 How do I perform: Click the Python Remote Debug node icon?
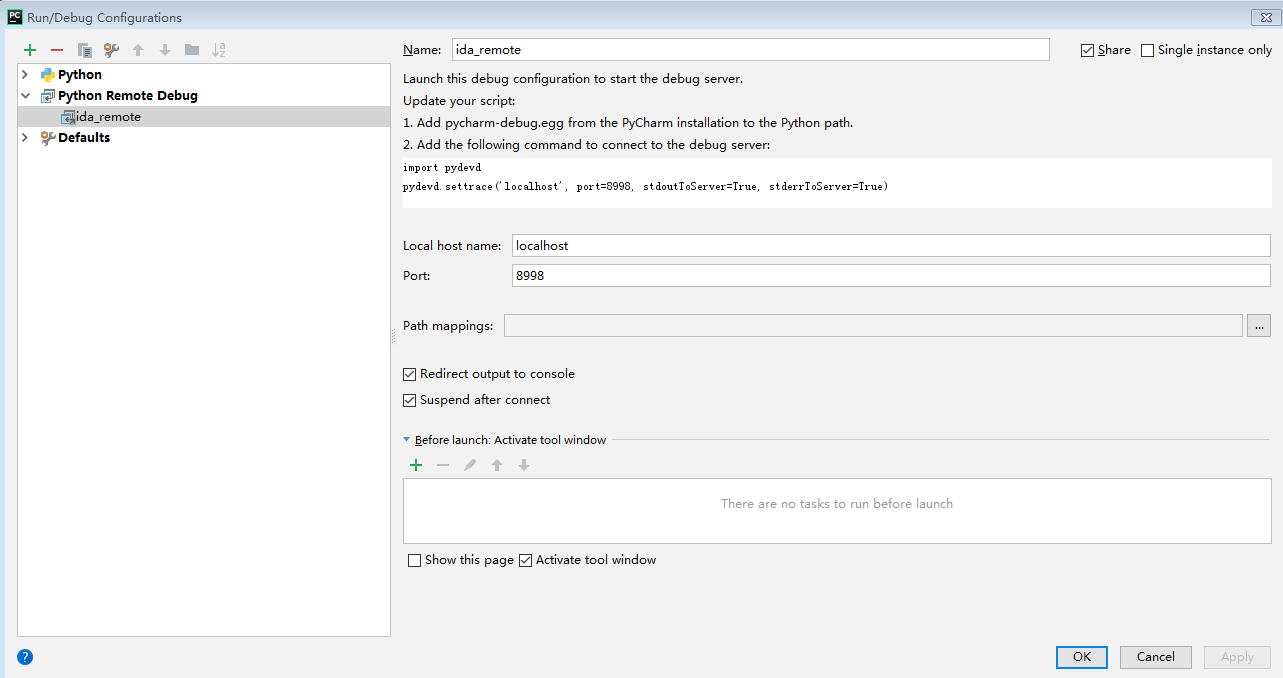pos(48,96)
